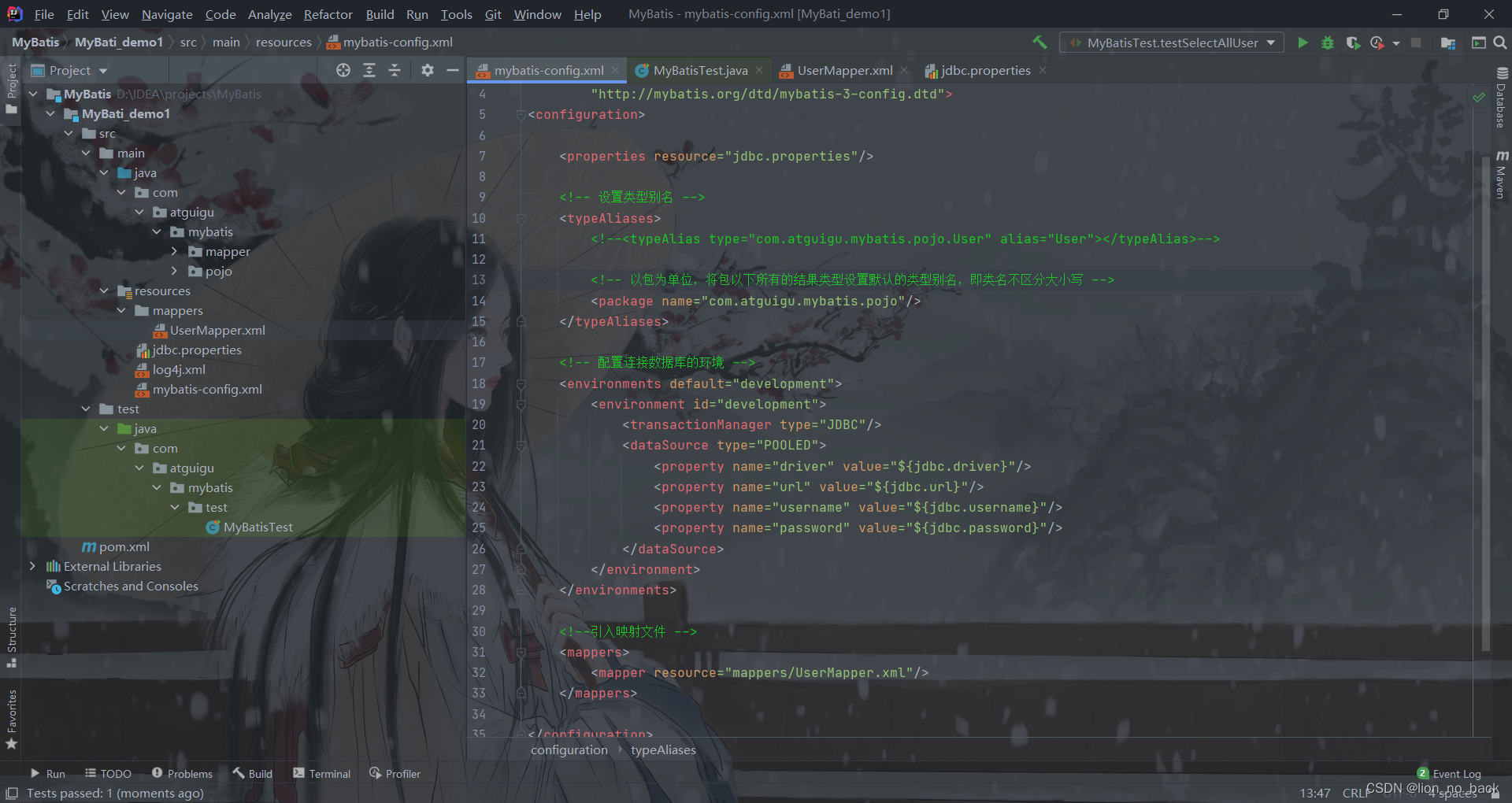Open Project Structure icon in toolbar

[x=1447, y=43]
